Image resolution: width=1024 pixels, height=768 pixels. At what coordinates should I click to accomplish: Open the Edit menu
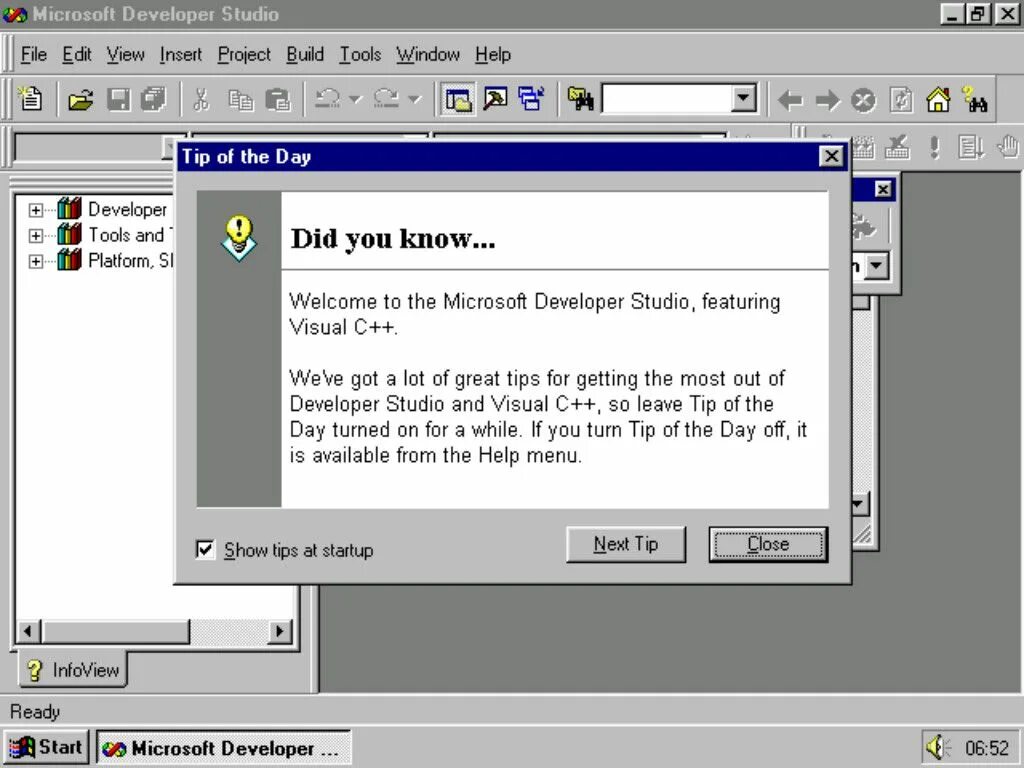tap(76, 54)
